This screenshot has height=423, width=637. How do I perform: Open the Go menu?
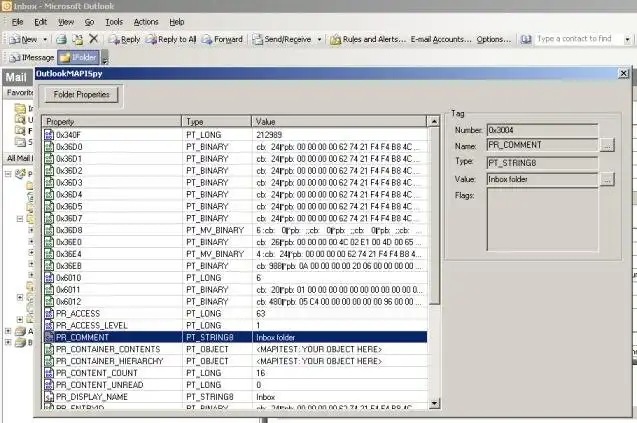(89, 22)
